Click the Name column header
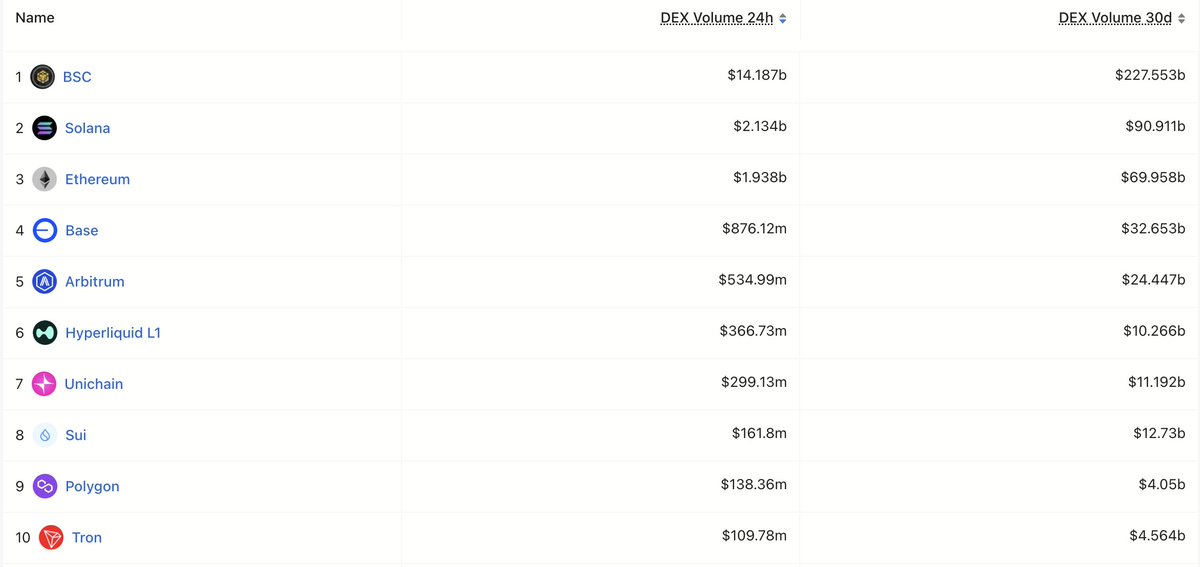This screenshot has height=567, width=1200. (35, 18)
